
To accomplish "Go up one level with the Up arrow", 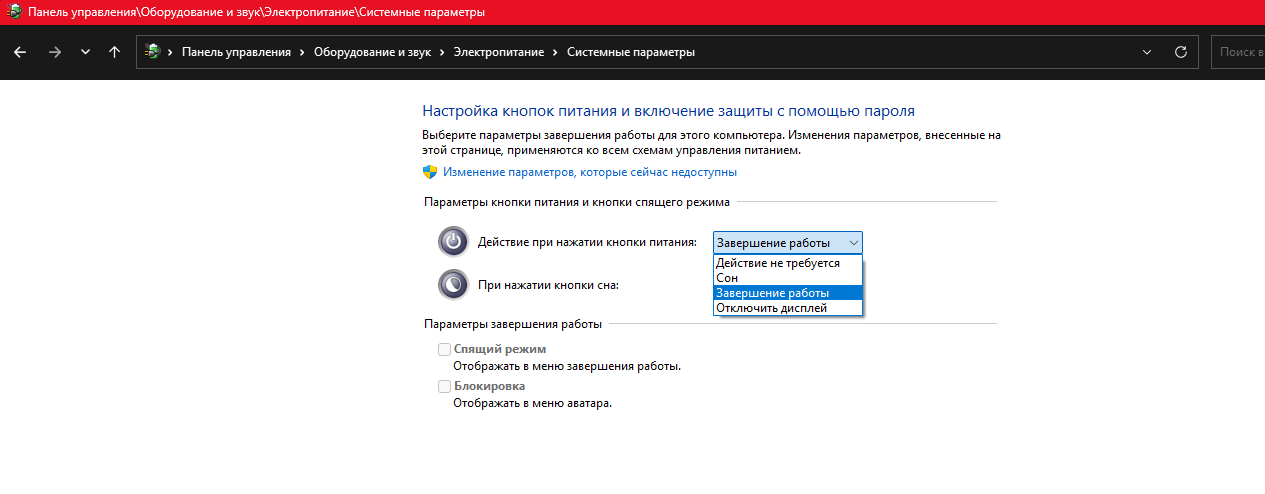I will coord(115,52).
